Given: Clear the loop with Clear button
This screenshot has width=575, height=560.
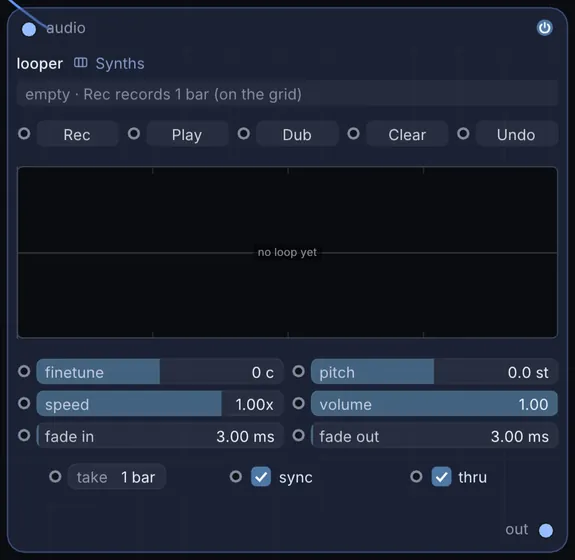Looking at the screenshot, I should pyautogui.click(x=407, y=134).
